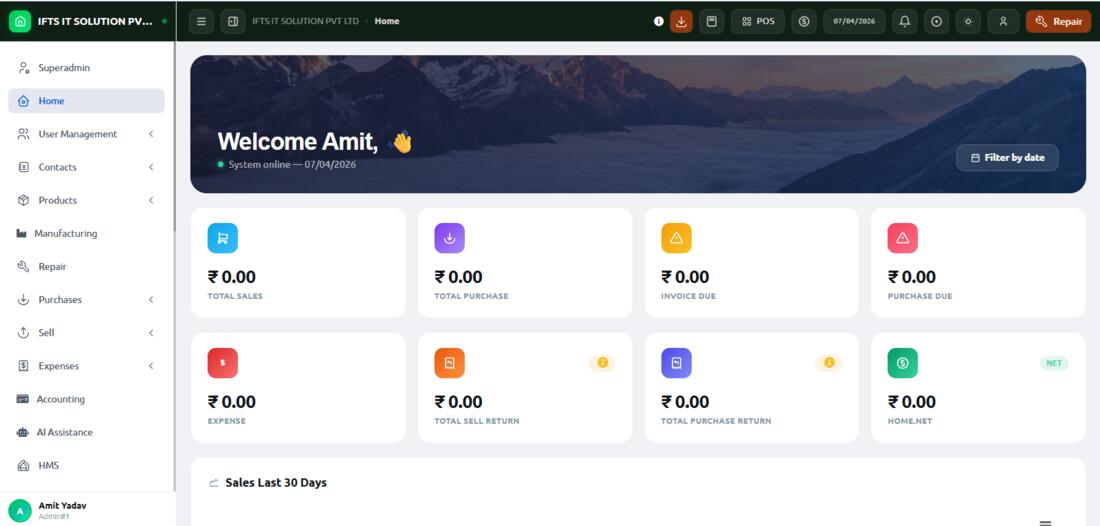This screenshot has height=526, width=1100.
Task: Open the user profile icon in header
Action: coord(1003,21)
